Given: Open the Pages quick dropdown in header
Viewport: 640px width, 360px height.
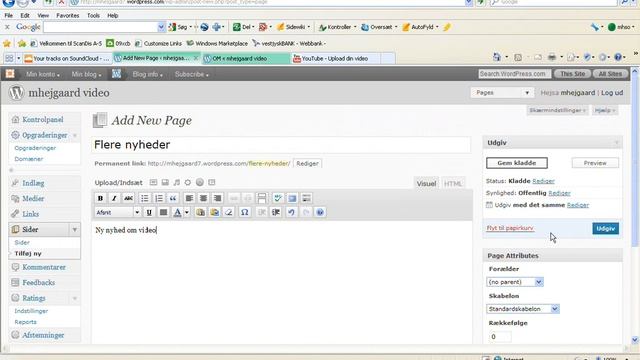Looking at the screenshot, I should (502, 93).
